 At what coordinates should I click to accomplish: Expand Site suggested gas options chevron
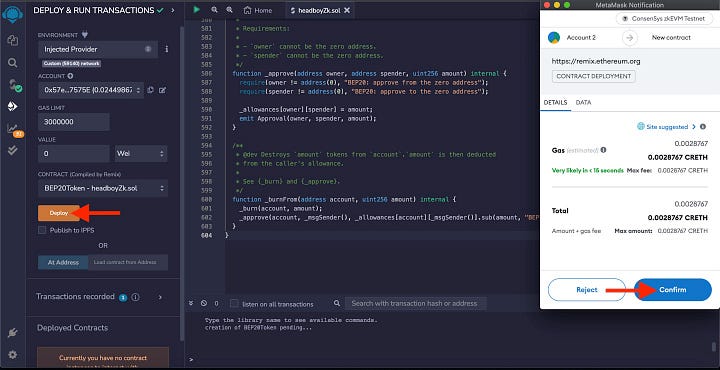coord(694,127)
